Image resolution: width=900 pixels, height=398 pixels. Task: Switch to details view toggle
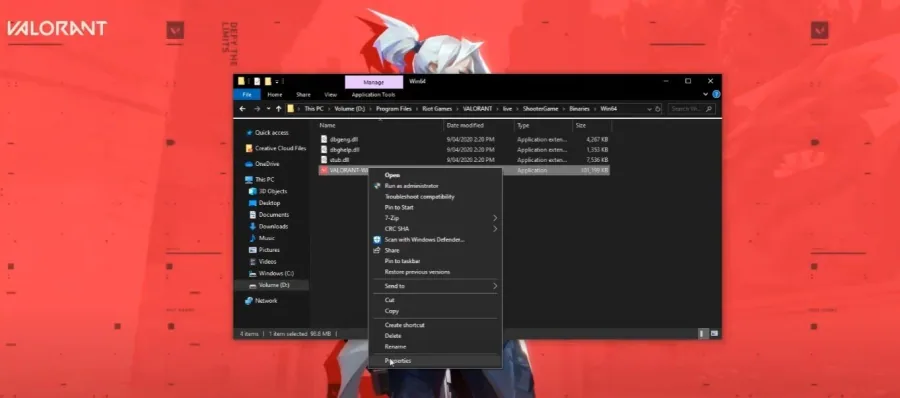(703, 333)
